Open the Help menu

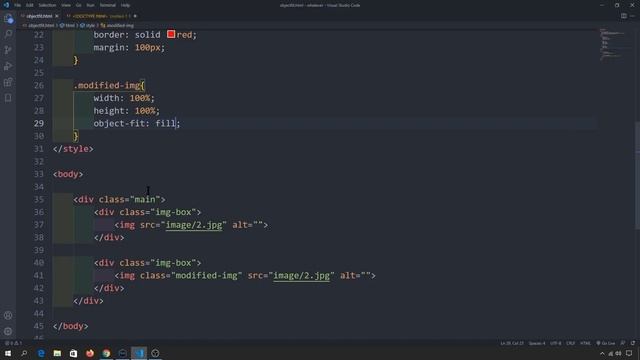(125, 5)
